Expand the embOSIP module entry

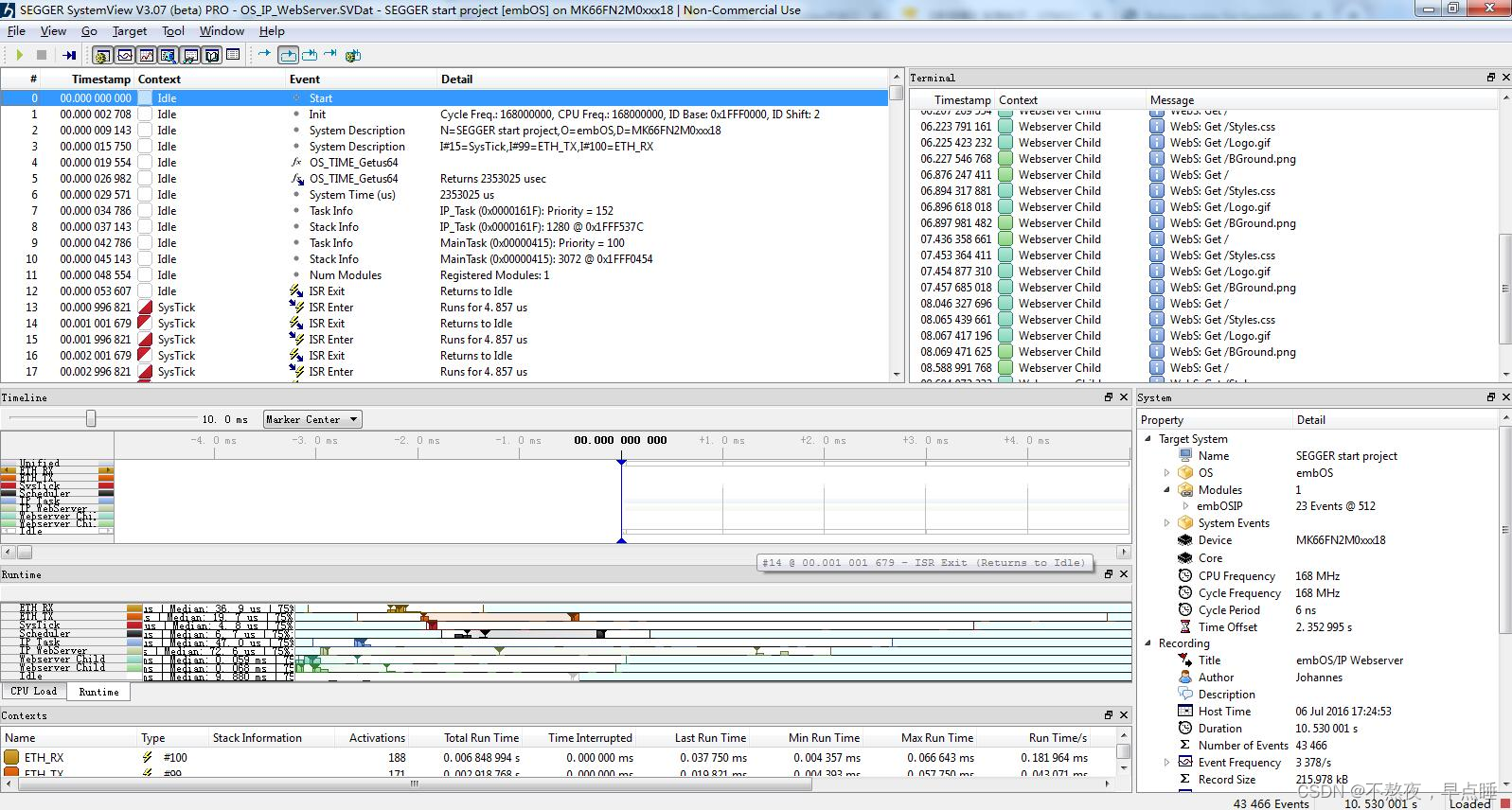click(x=1185, y=506)
